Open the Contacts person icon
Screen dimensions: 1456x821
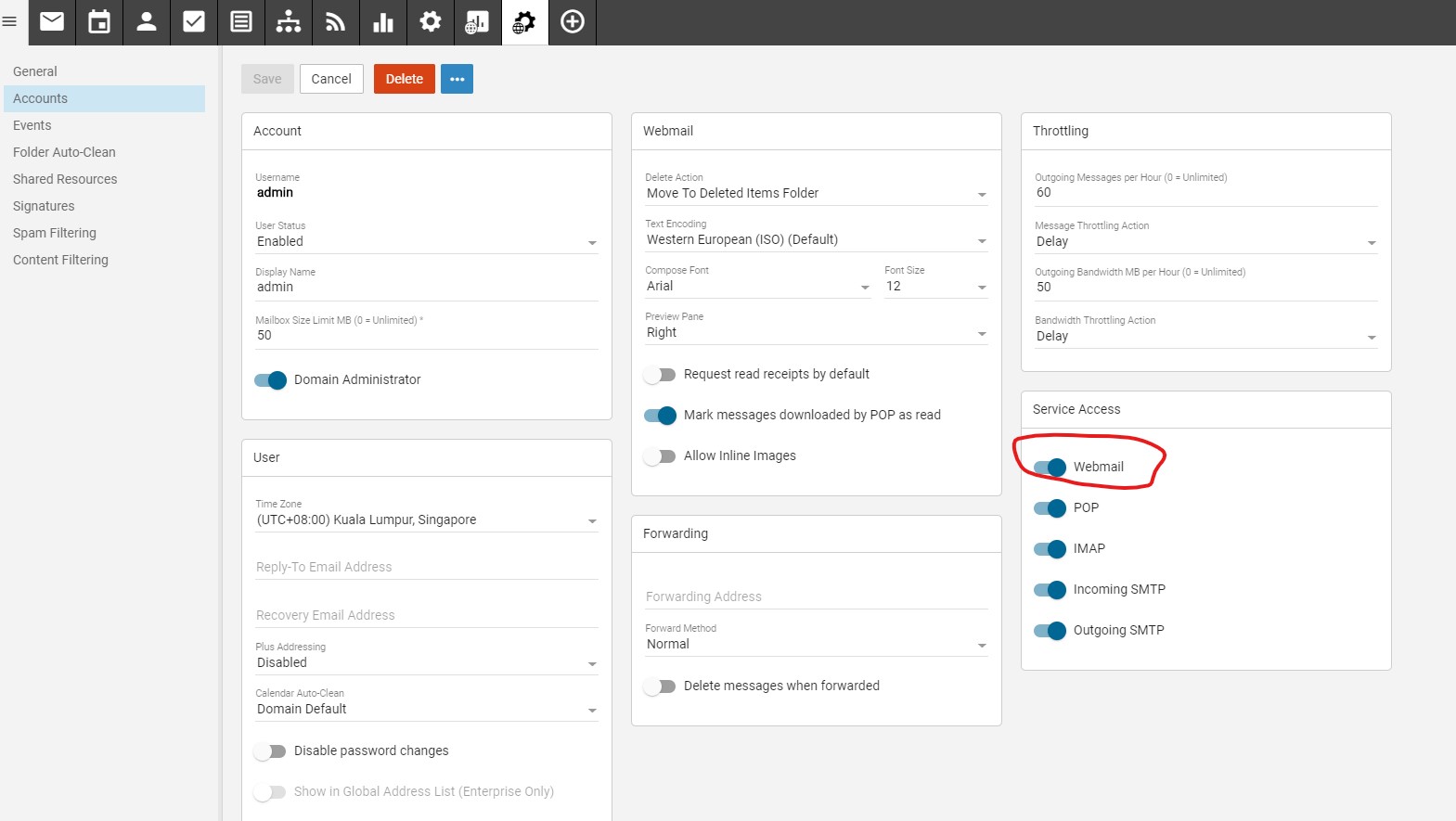tap(147, 21)
